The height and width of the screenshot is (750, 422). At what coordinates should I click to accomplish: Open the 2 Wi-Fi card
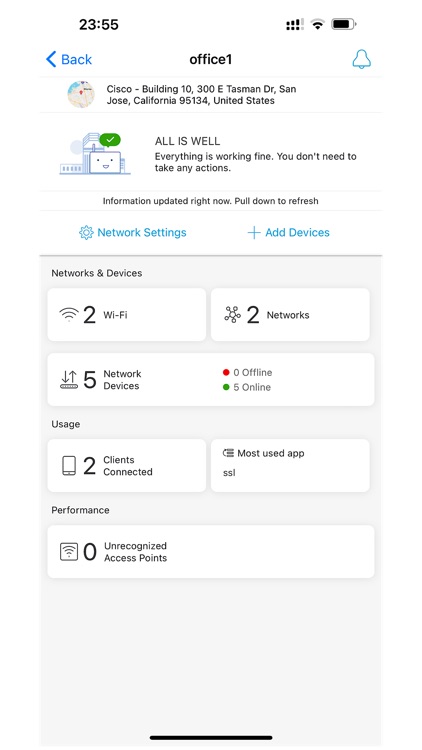point(127,314)
